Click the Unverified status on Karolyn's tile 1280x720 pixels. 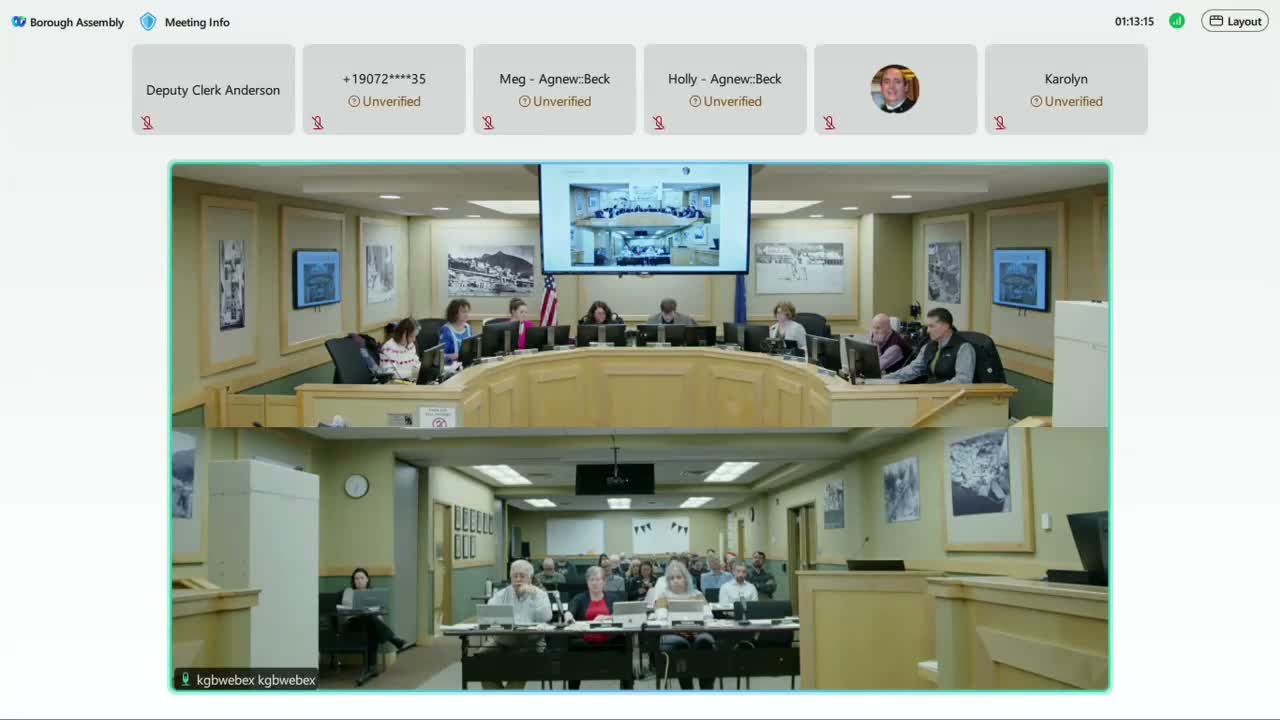pyautogui.click(x=1066, y=101)
